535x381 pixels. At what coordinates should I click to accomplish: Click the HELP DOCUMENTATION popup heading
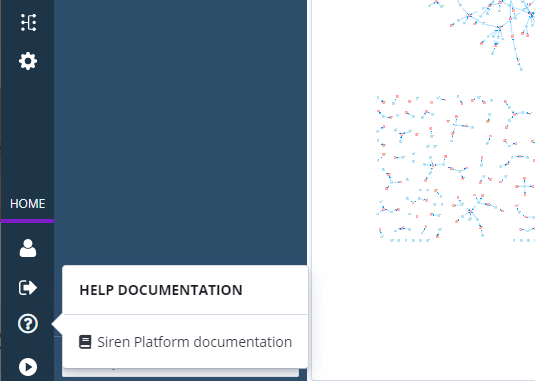point(161,290)
